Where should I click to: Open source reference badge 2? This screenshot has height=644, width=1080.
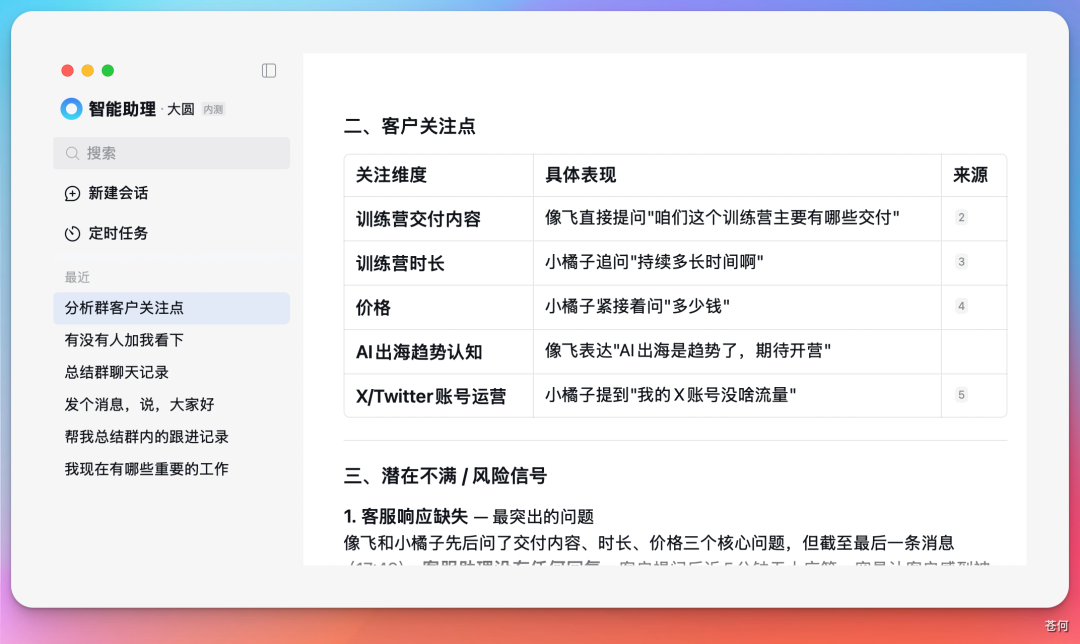(x=962, y=218)
